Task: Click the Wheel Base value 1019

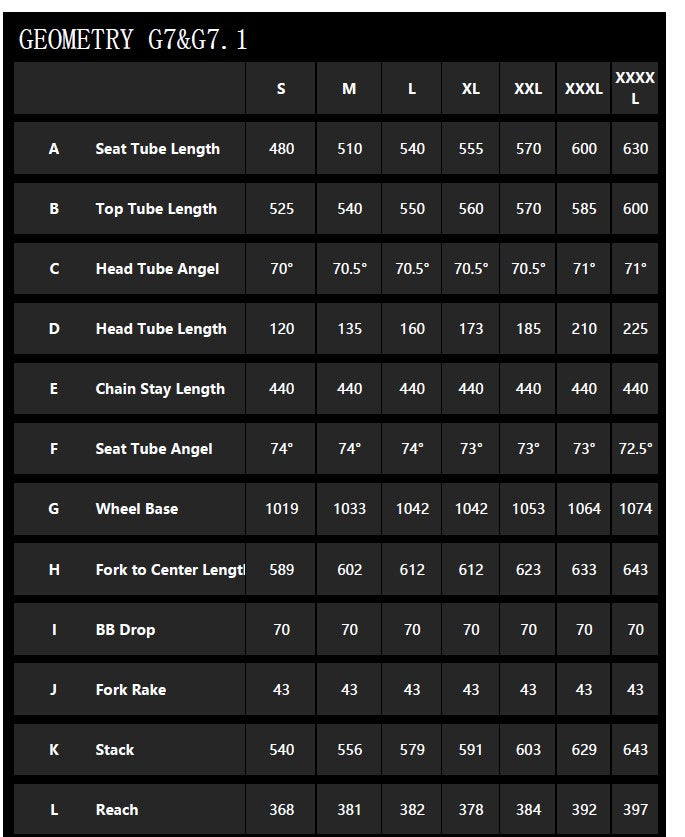Action: [x=282, y=509]
